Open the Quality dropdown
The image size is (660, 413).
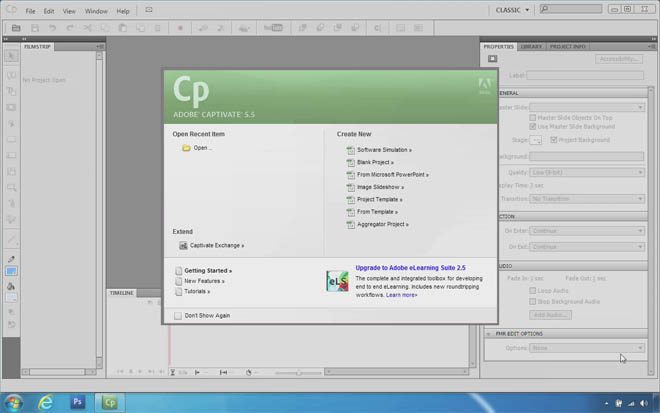click(587, 173)
